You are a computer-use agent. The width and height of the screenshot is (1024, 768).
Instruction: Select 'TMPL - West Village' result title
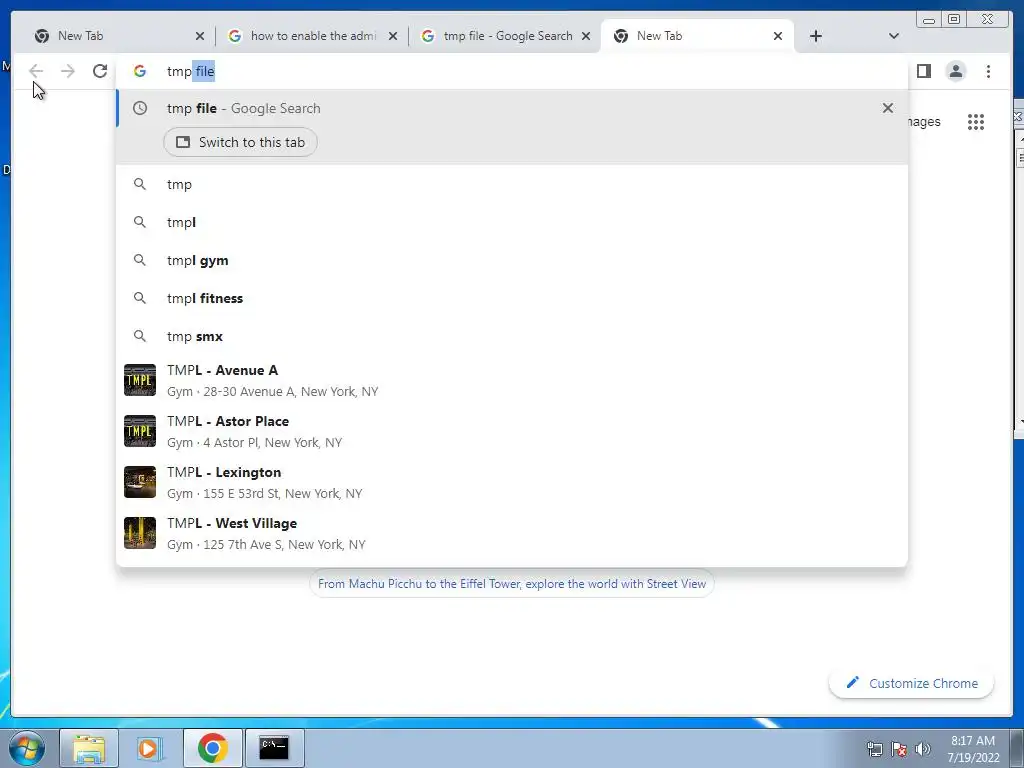tap(232, 523)
